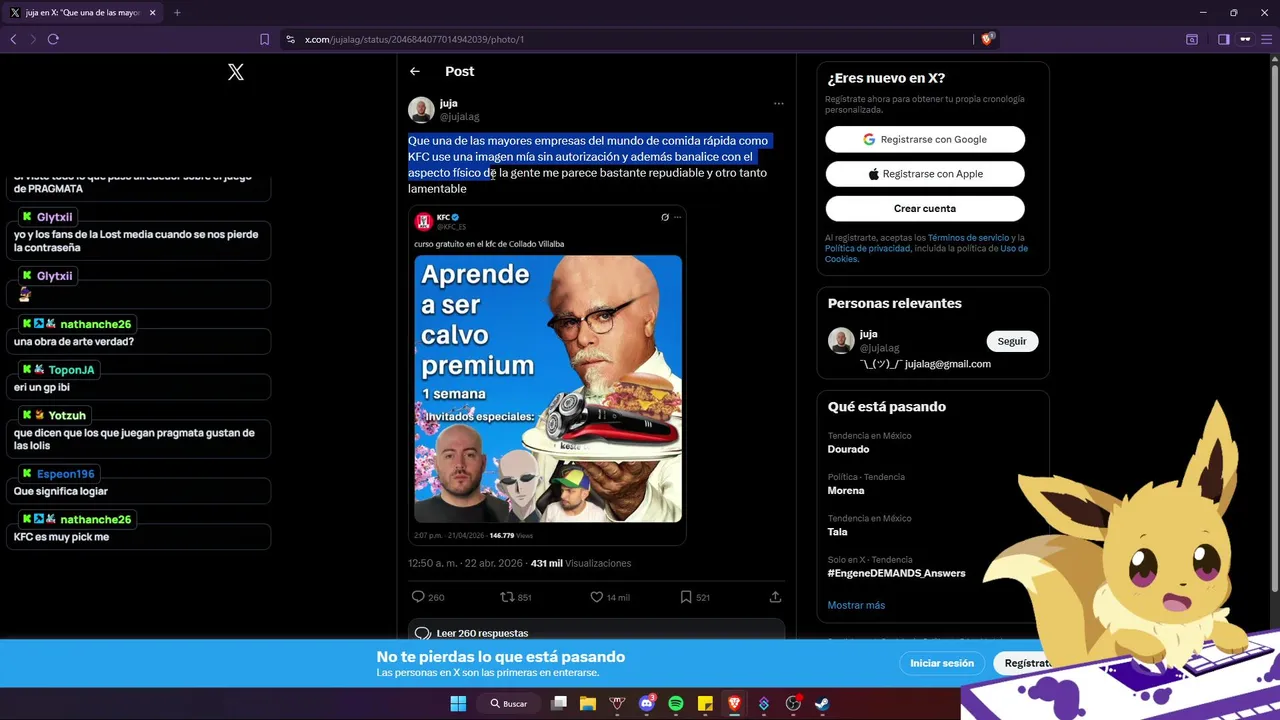Open the Windows Start menu
The width and height of the screenshot is (1280, 720).
[458, 704]
